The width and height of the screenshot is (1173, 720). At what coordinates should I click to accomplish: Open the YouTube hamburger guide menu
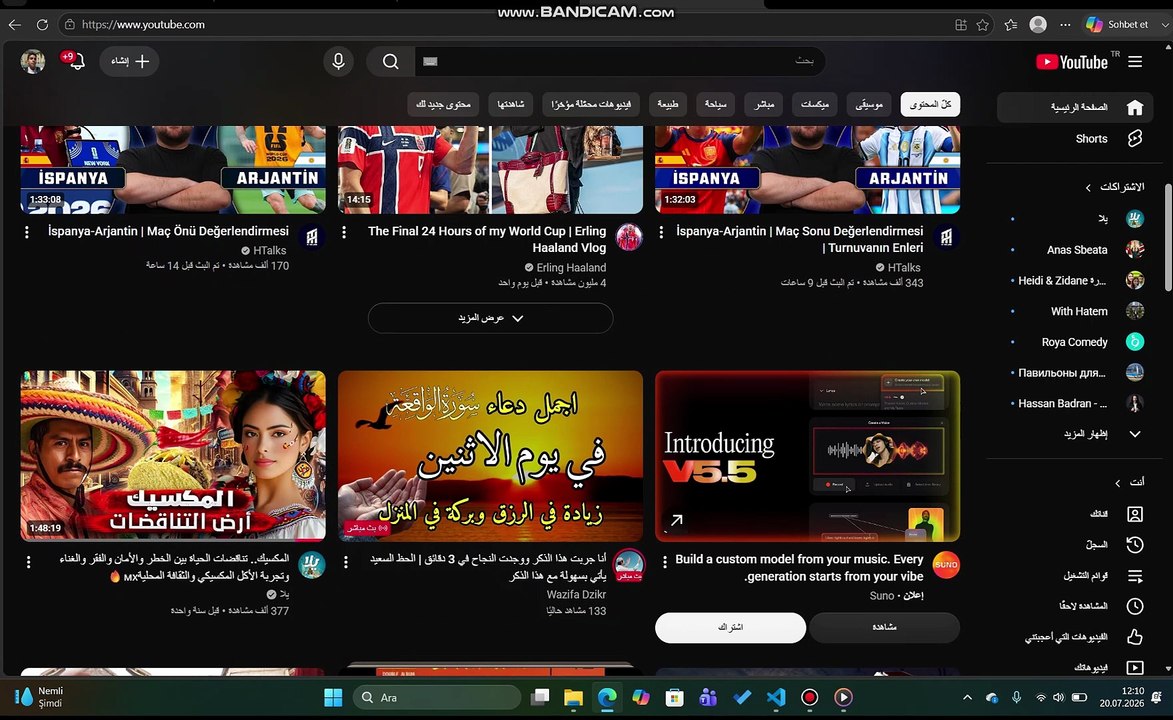[1135, 62]
